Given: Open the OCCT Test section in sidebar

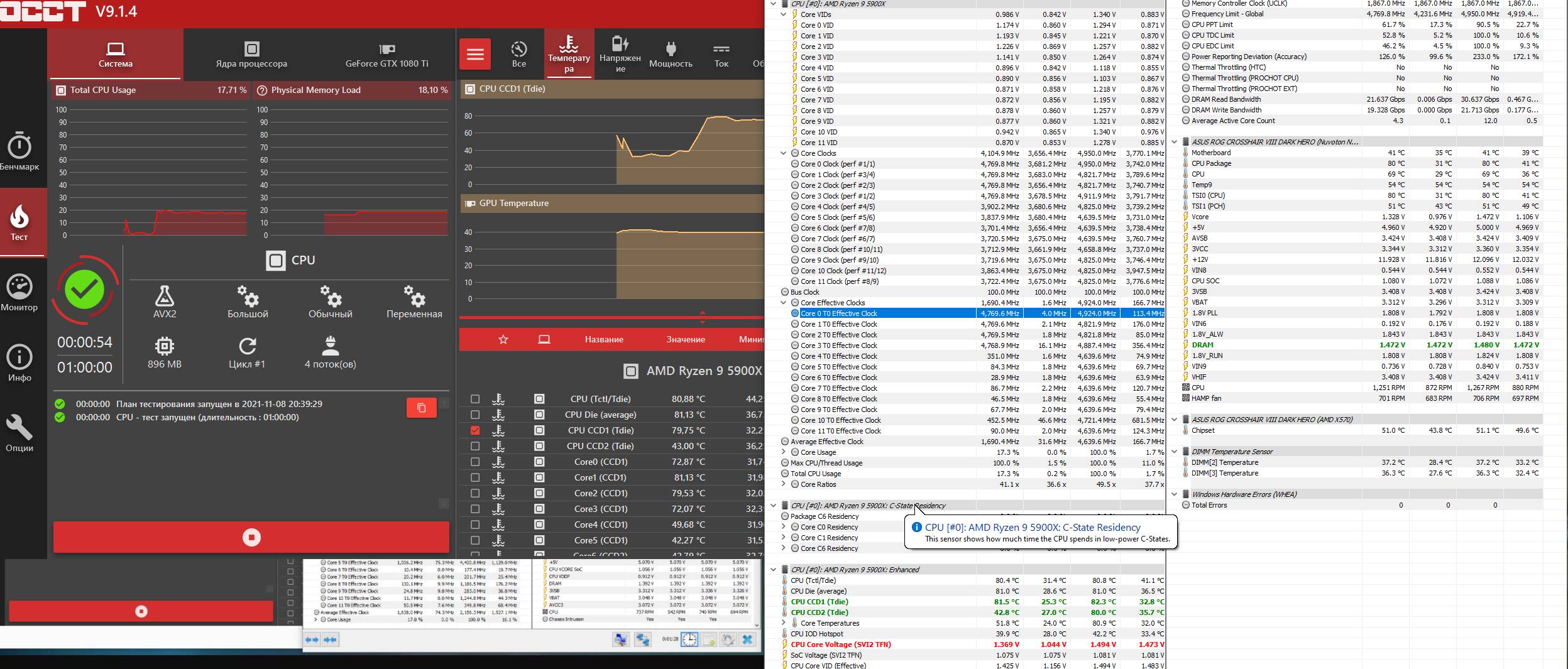Looking at the screenshot, I should [19, 222].
